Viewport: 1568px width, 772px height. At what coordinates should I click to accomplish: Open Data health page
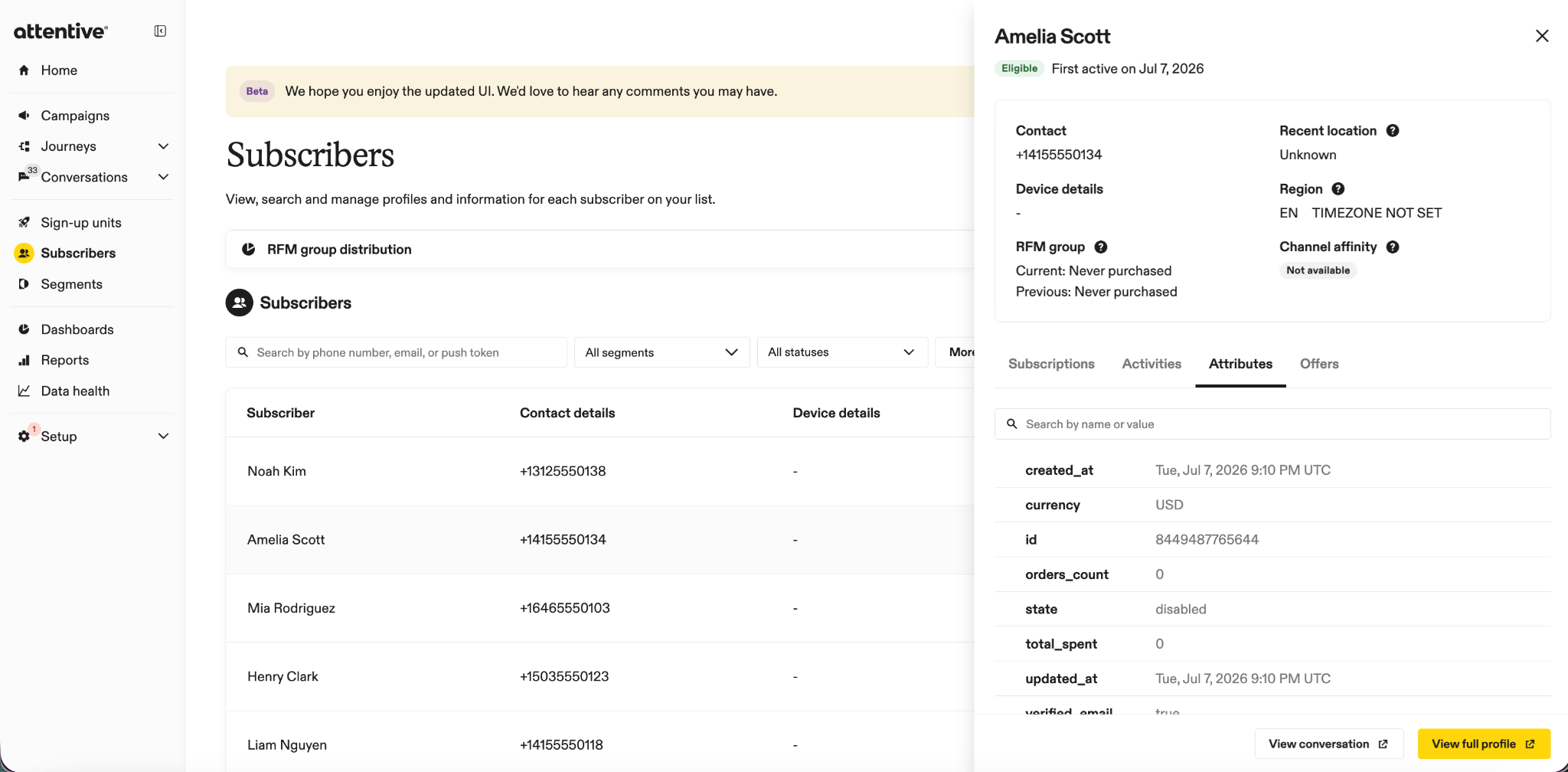pyautogui.click(x=75, y=391)
